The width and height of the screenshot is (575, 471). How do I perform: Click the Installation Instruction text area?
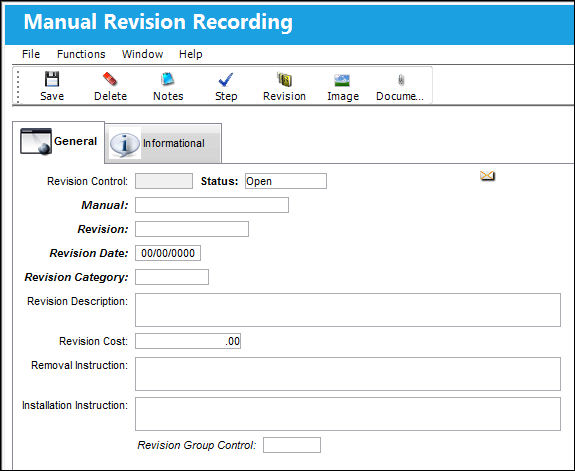[x=348, y=414]
